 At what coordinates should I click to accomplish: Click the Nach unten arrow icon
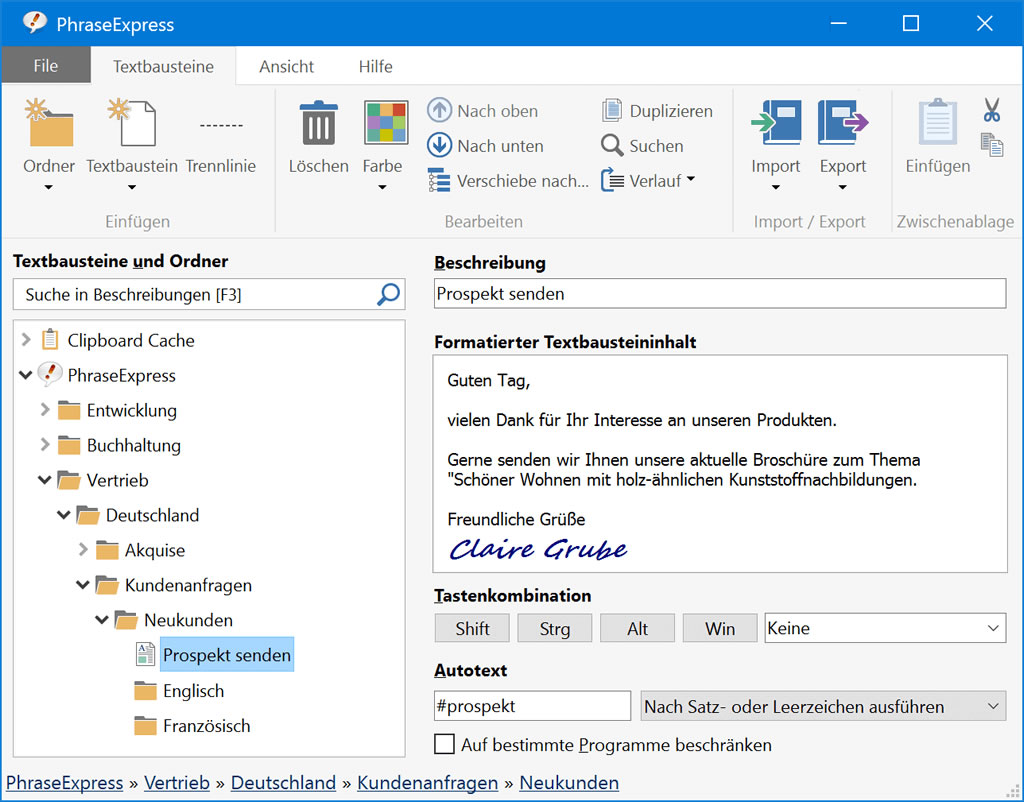click(440, 146)
